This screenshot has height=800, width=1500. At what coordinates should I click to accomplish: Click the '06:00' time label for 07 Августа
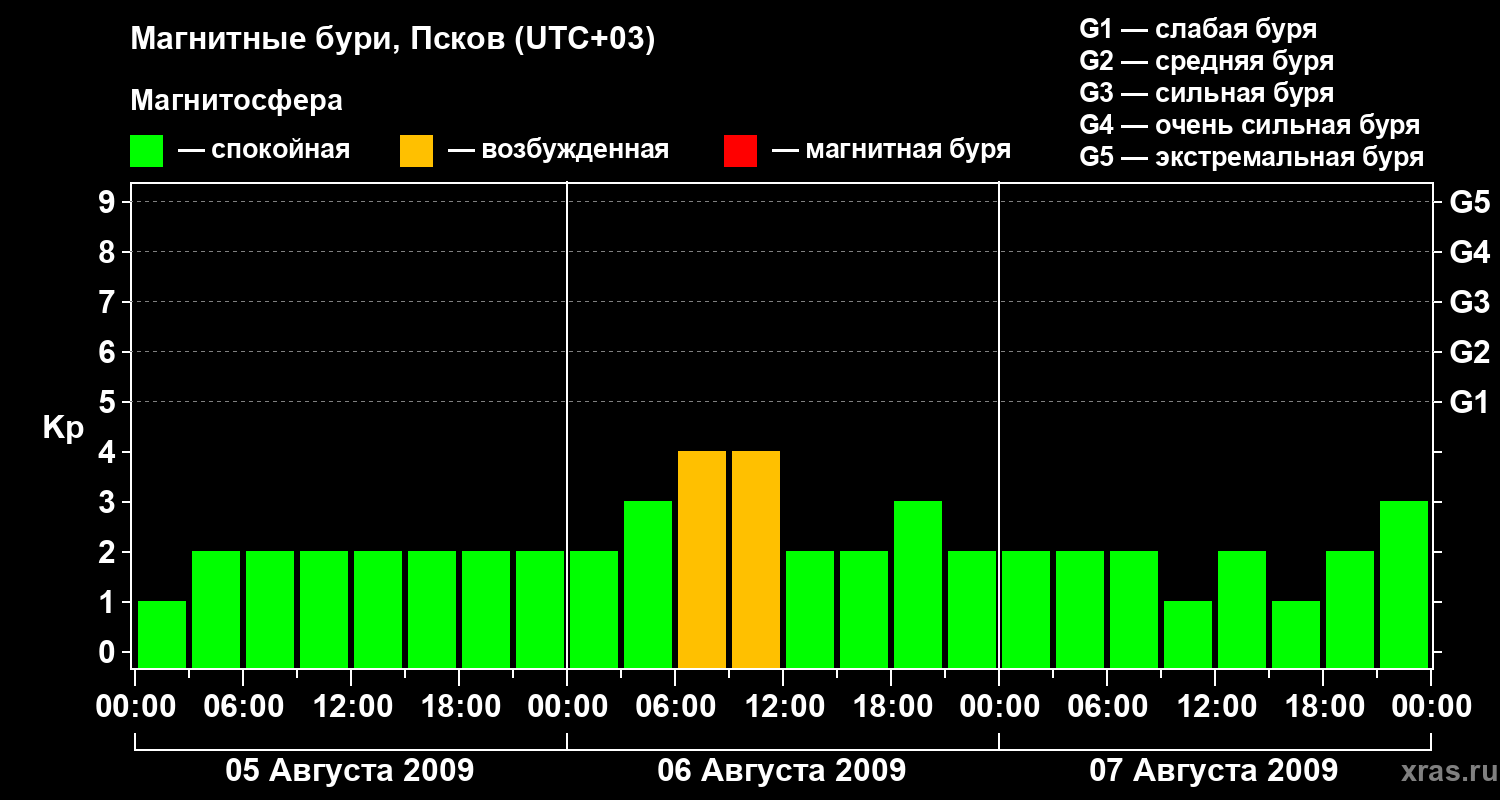(x=1107, y=707)
